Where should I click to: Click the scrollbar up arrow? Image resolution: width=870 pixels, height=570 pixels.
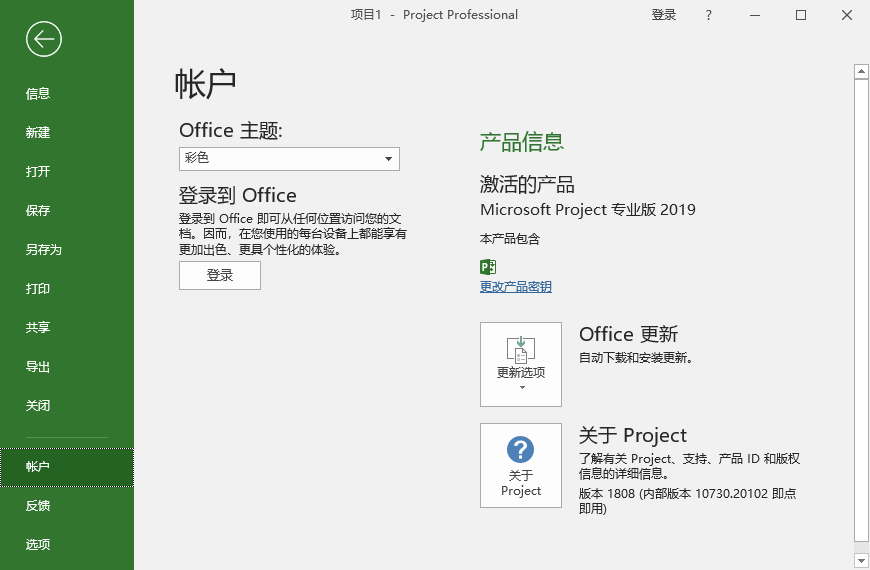pyautogui.click(x=861, y=71)
